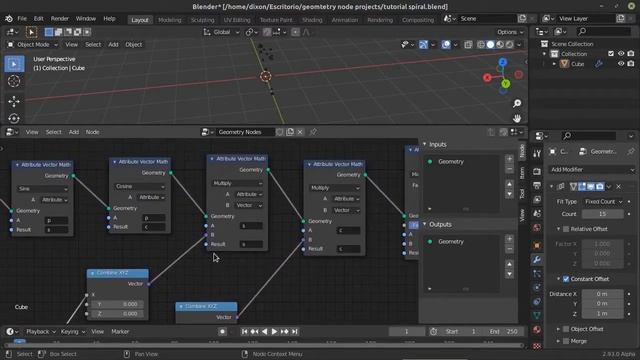Toggle Cube render camera icon in outliner

tap(631, 64)
